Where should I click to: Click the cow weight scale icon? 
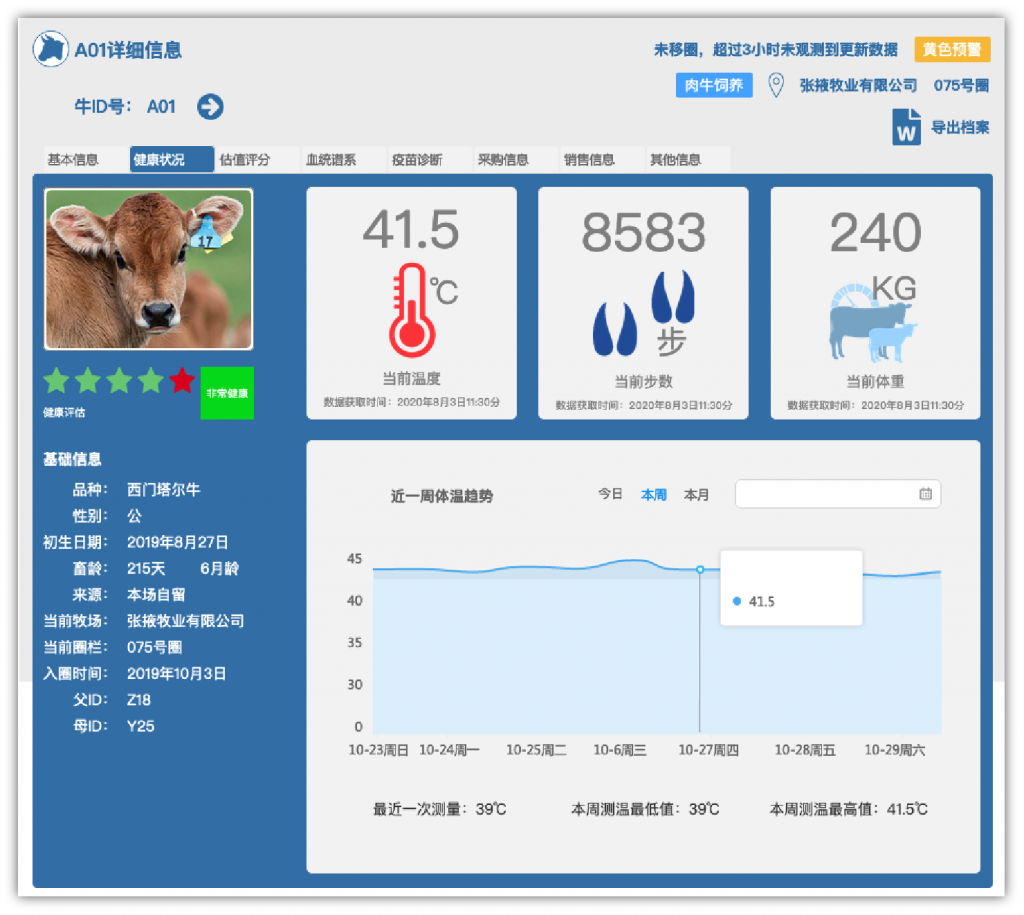click(873, 323)
